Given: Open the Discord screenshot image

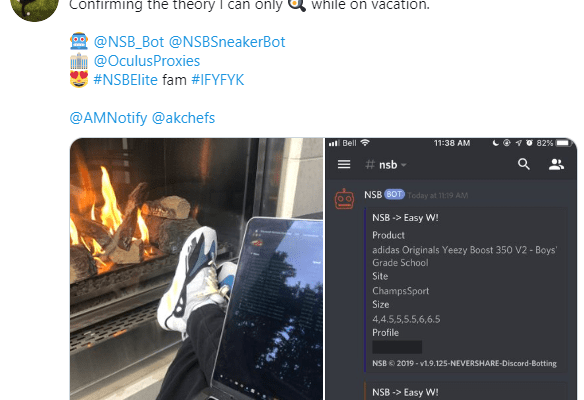Looking at the screenshot, I should (x=451, y=269).
